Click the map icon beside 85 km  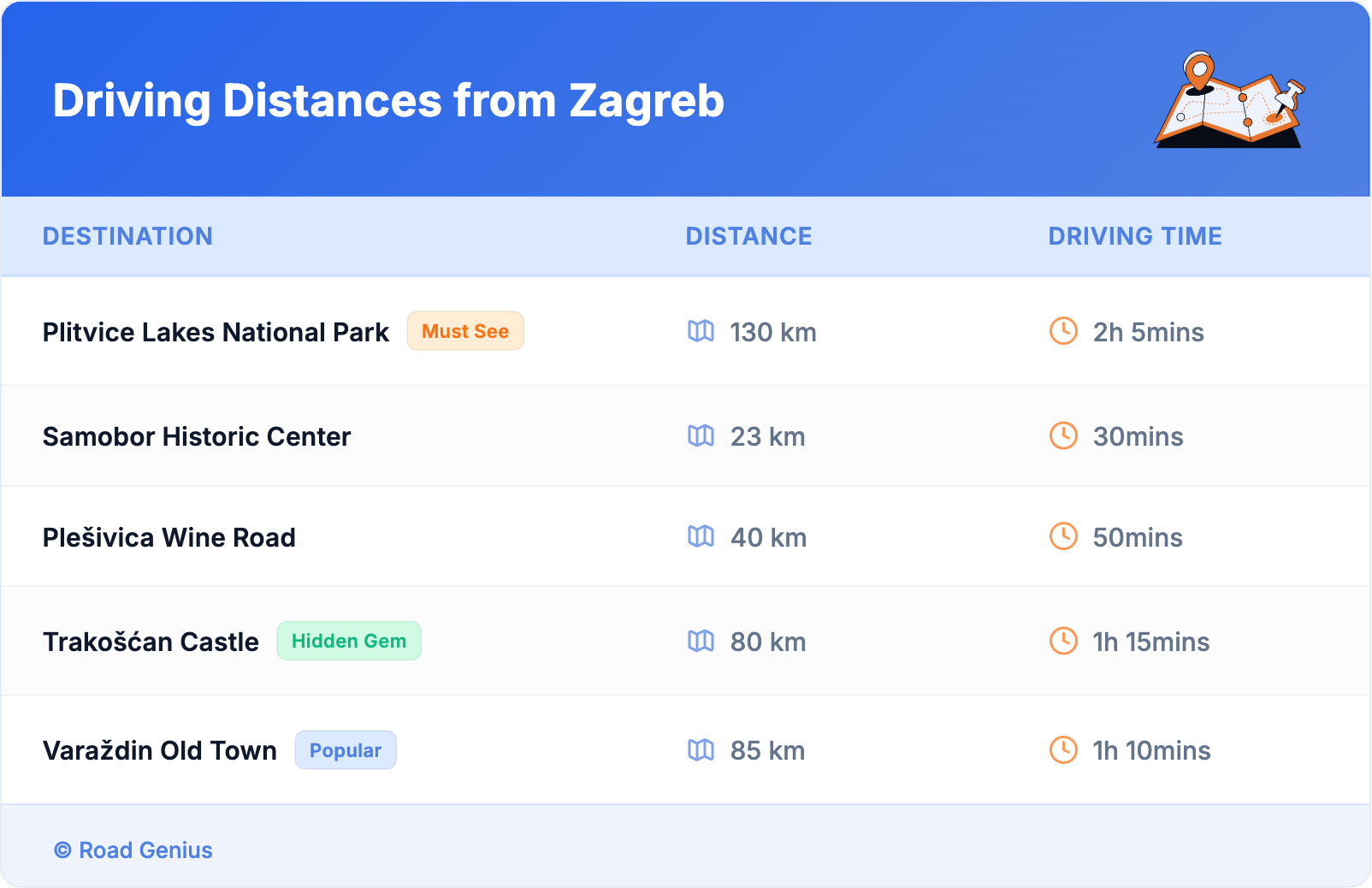(x=701, y=750)
